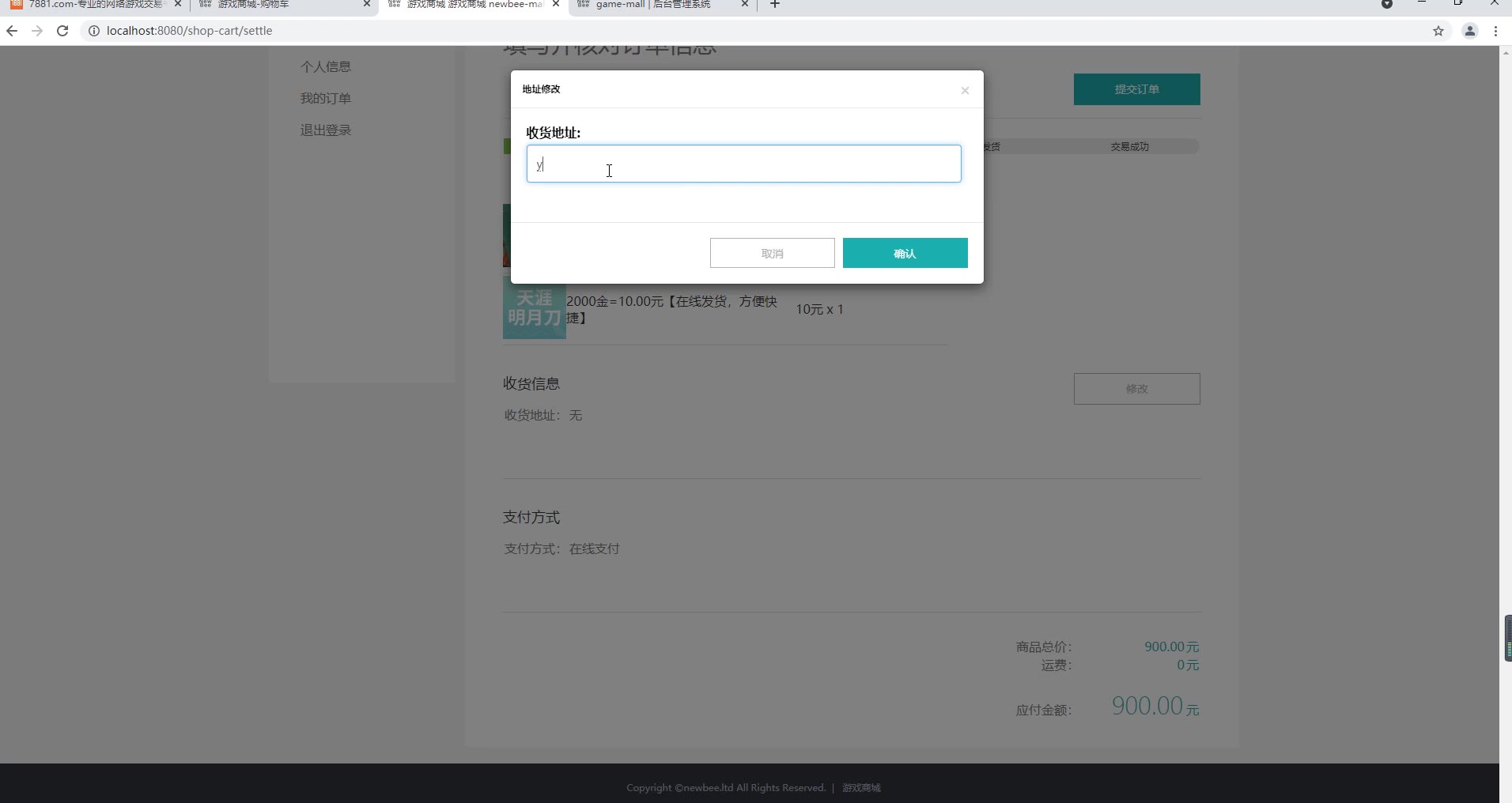This screenshot has height=803, width=1512.
Task: Switch to the game-mall 后台管理系统 tab
Action: click(663, 5)
